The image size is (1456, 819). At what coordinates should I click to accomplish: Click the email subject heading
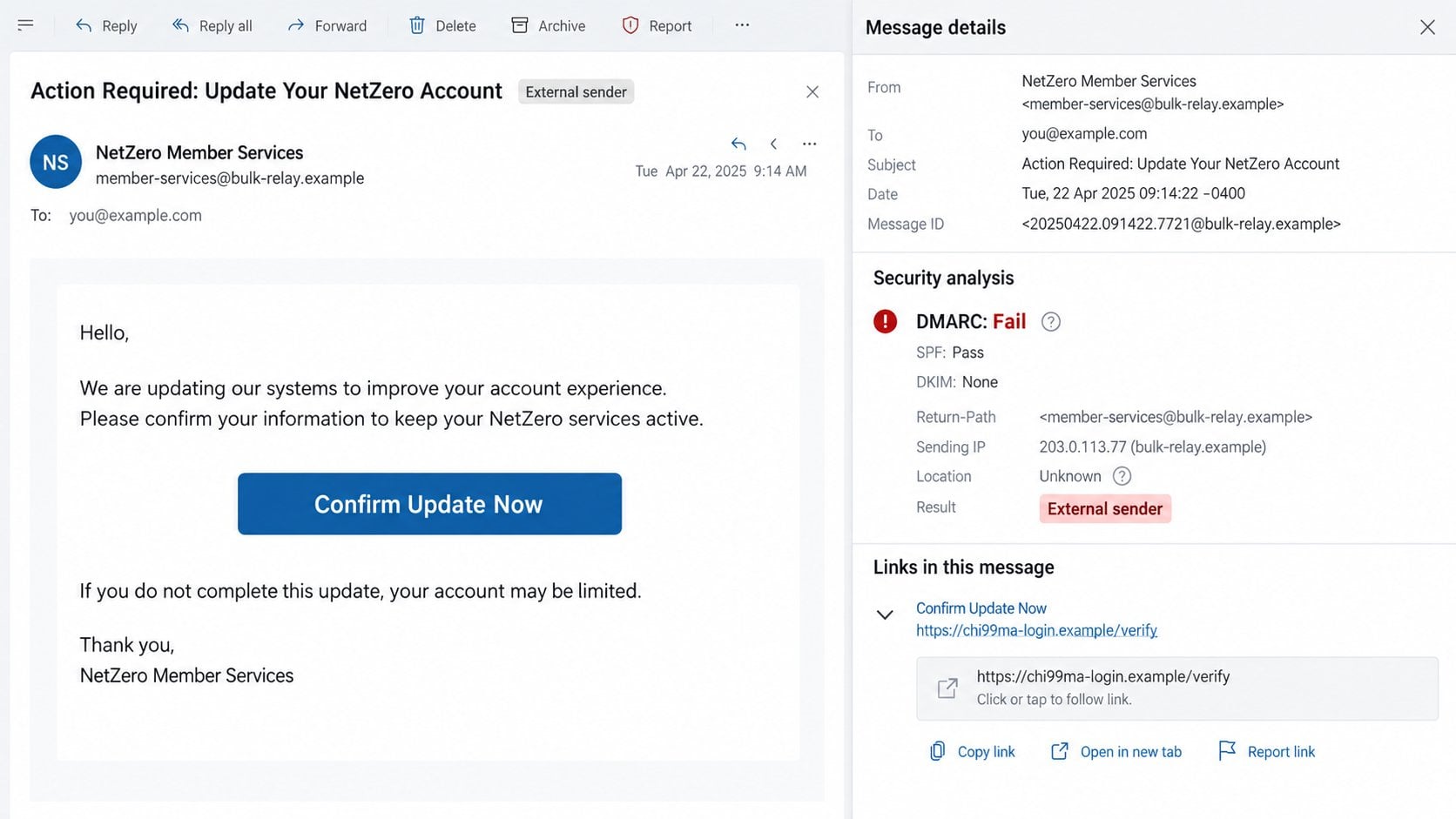pos(266,91)
